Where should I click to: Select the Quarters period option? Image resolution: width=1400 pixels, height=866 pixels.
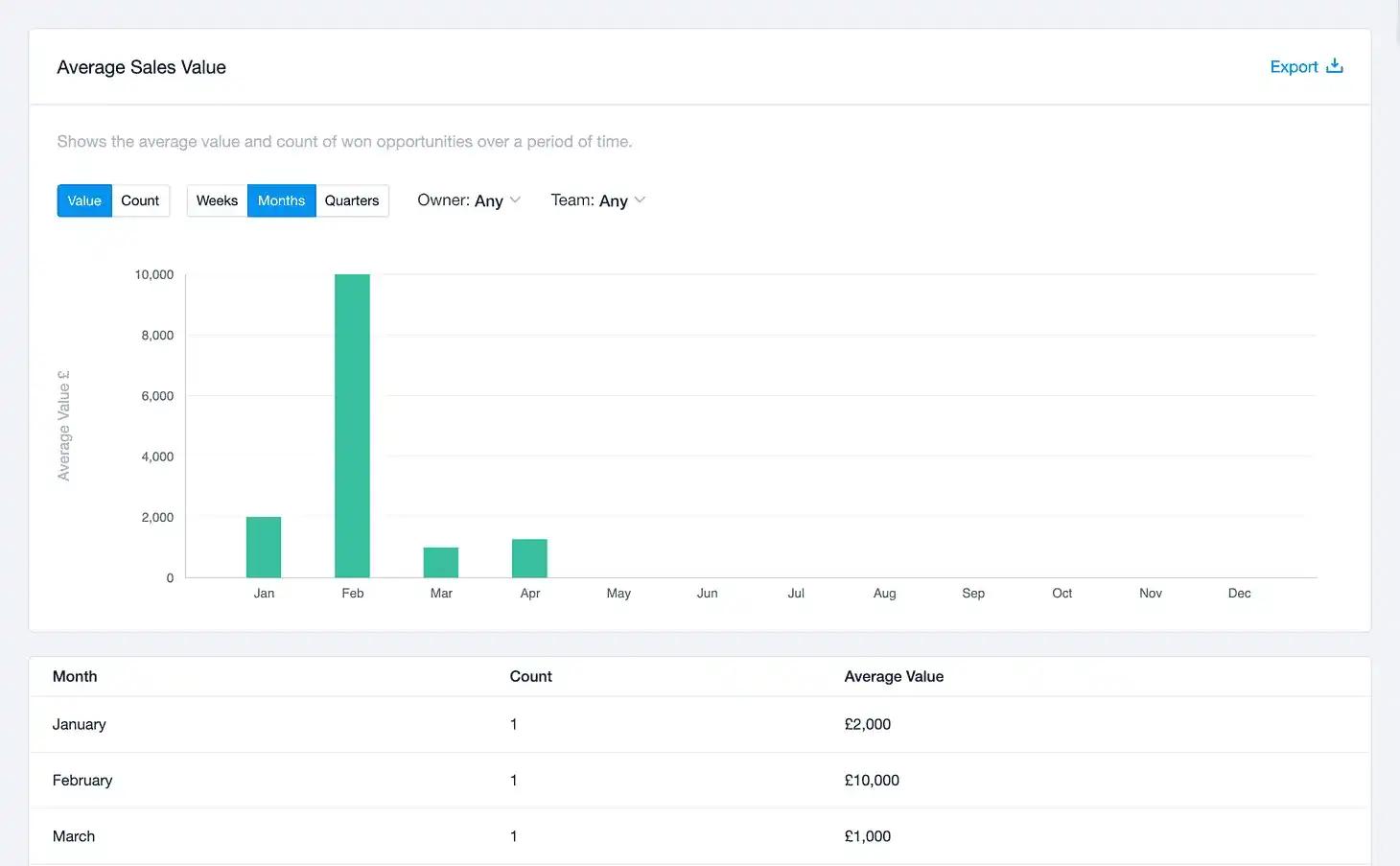[x=352, y=200]
